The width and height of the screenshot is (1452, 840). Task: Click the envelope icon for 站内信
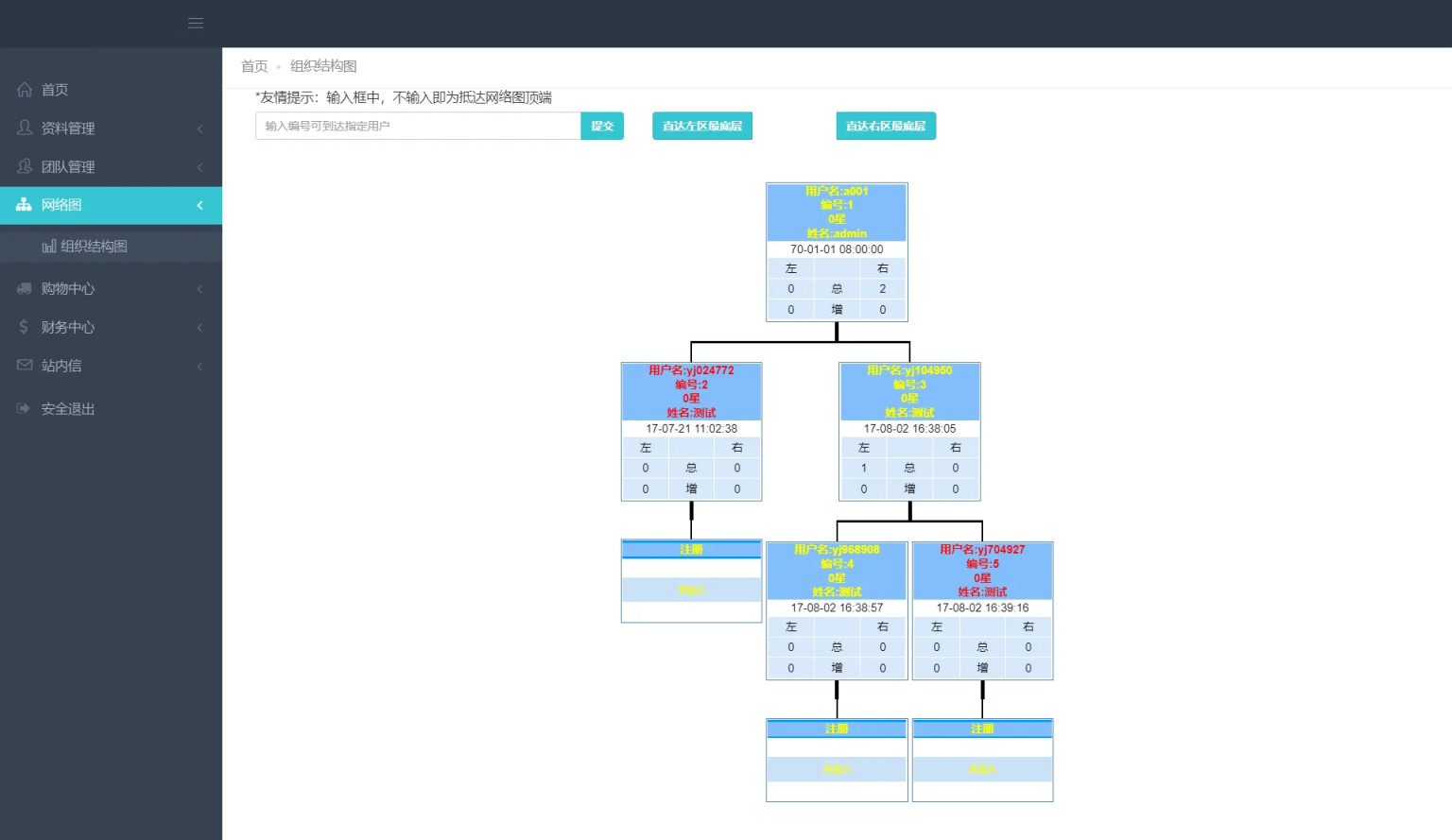coord(25,366)
